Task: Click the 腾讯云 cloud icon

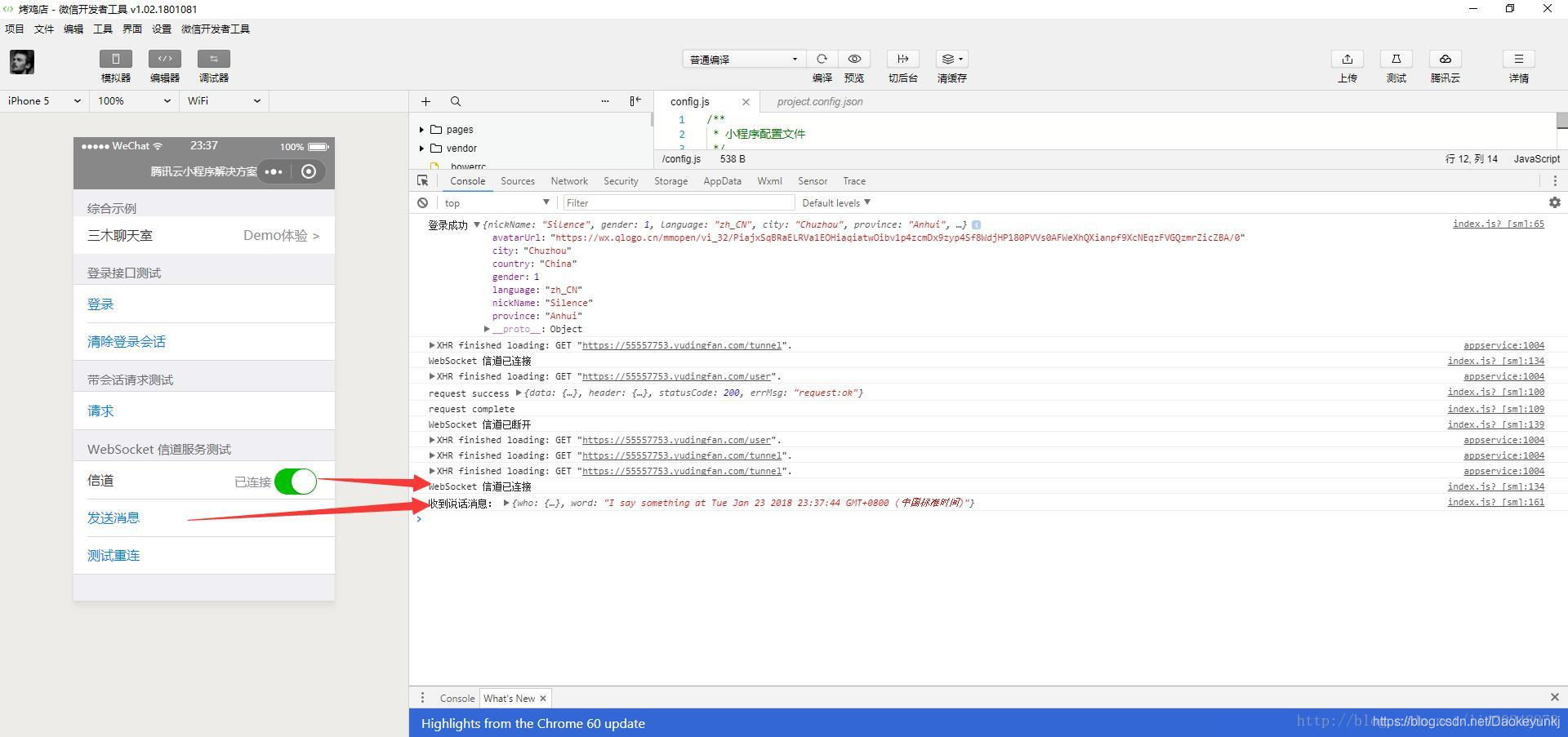Action: pos(1445,59)
